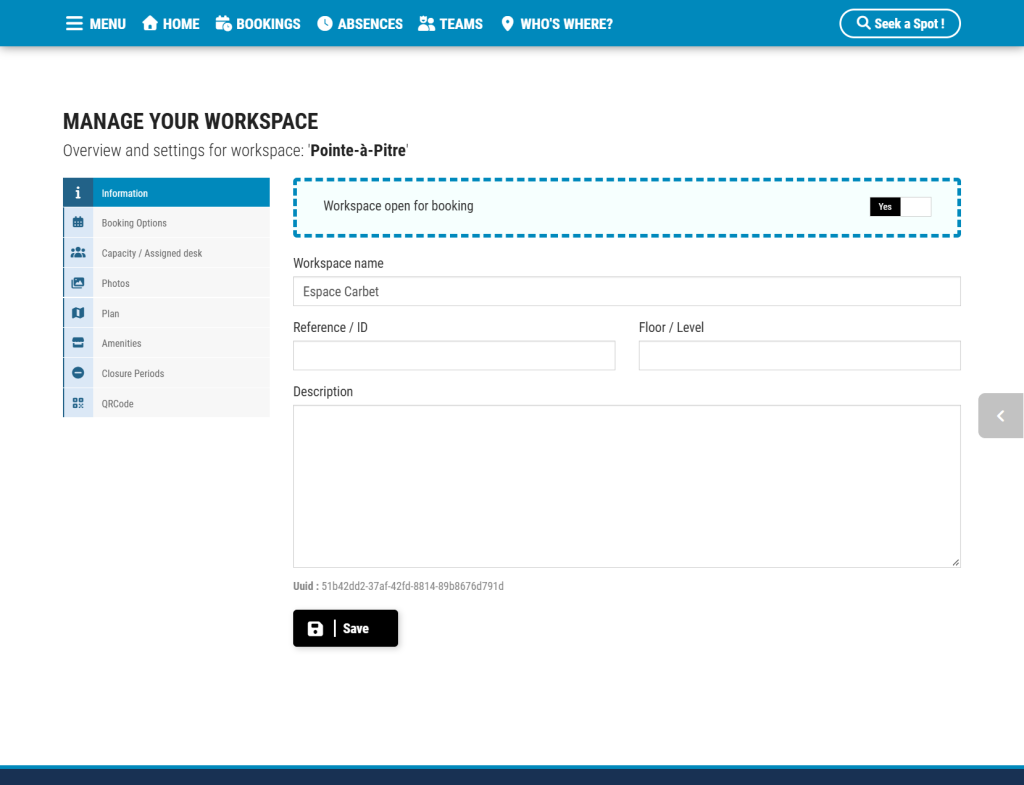Open the Information tab
1024x785 pixels.
pyautogui.click(x=167, y=193)
